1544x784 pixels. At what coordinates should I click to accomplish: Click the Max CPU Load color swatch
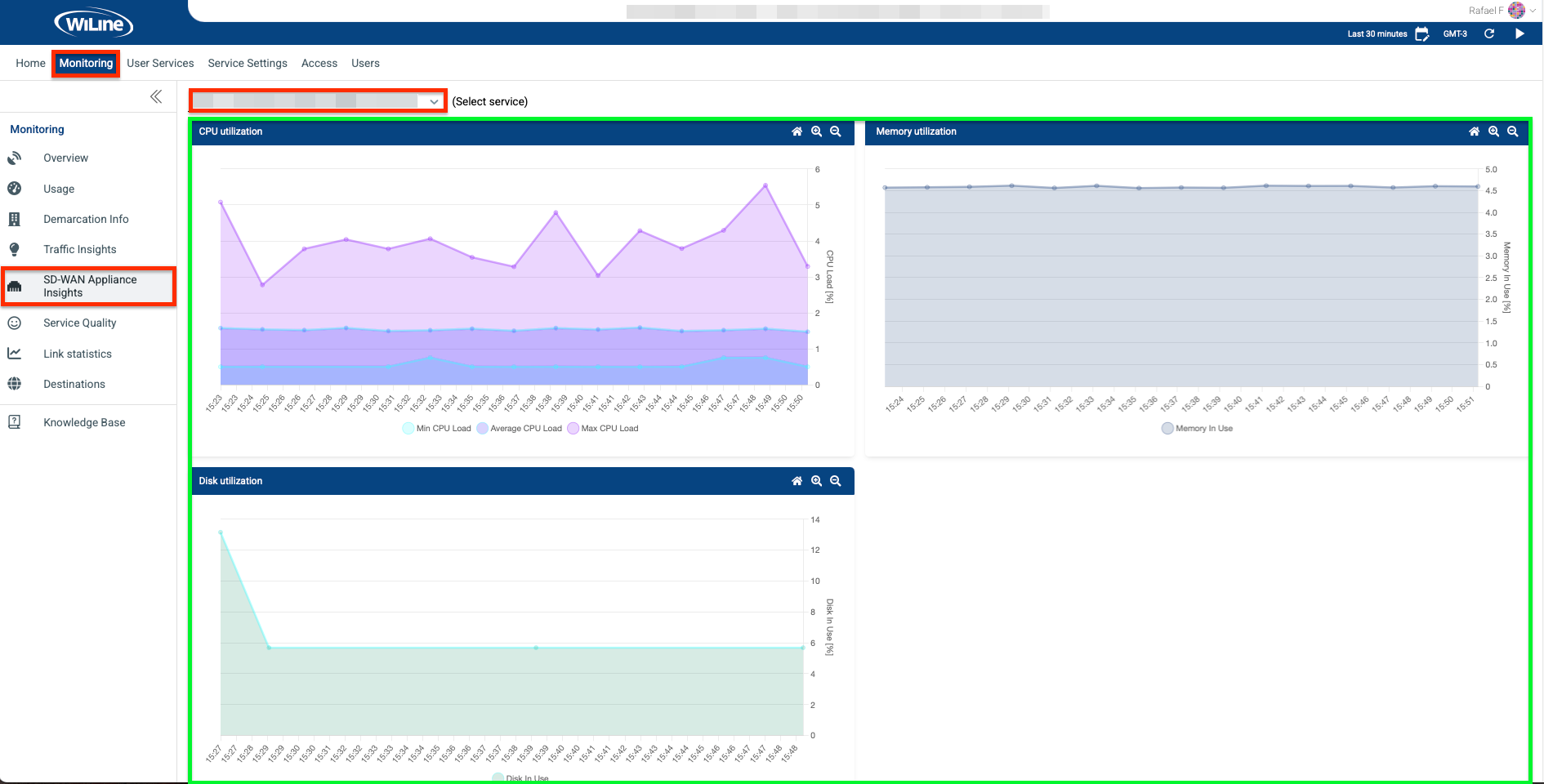coord(573,428)
